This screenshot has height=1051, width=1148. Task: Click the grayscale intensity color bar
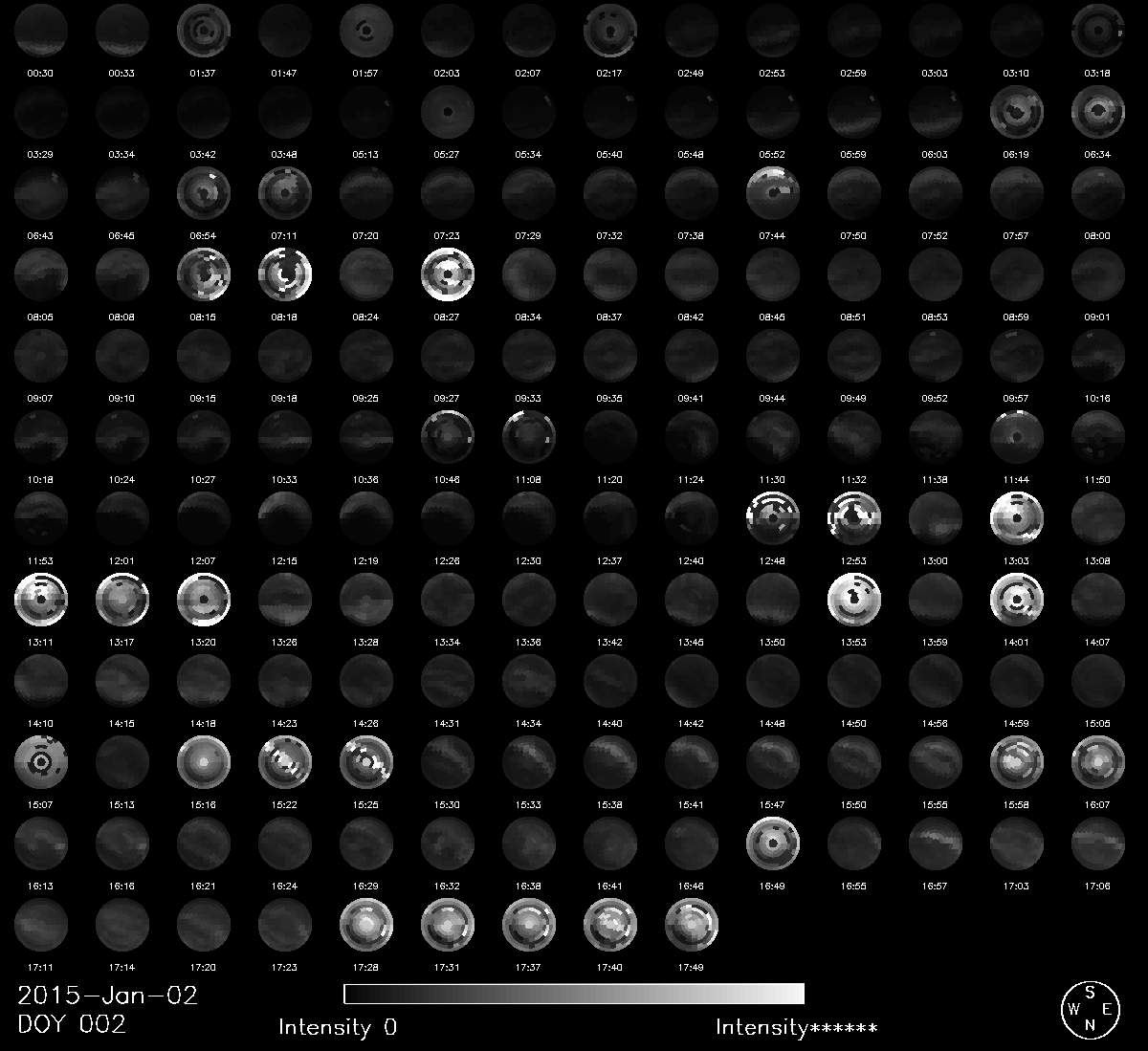coord(574,994)
